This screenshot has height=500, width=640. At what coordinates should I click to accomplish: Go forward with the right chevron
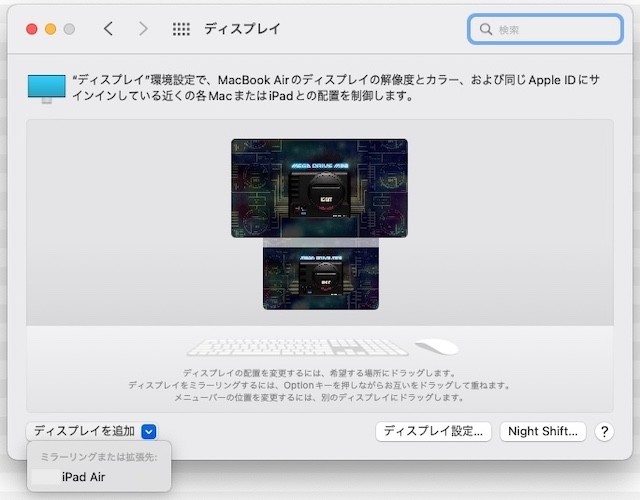143,29
